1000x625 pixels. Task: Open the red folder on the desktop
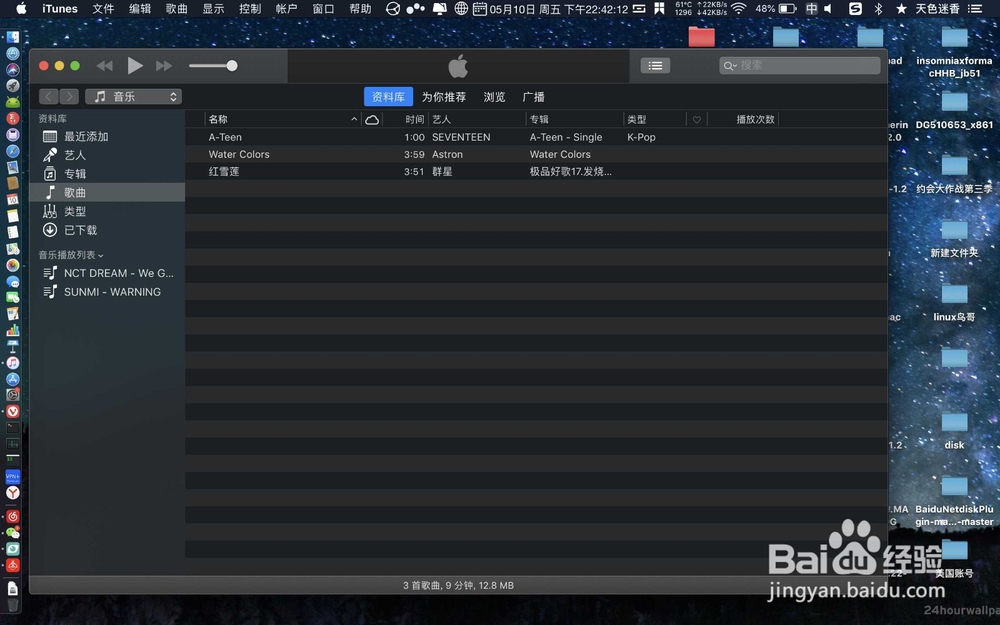(x=702, y=36)
